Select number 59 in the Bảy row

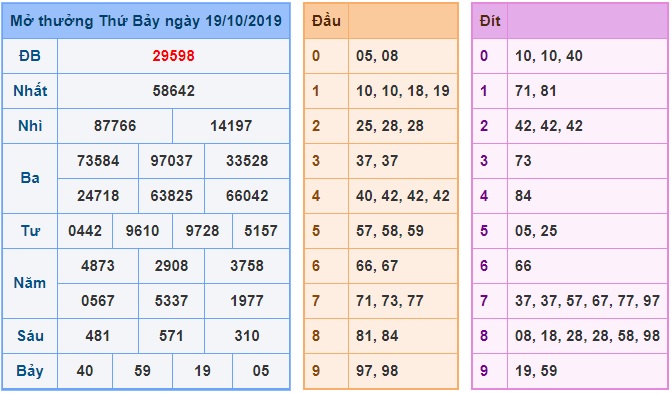coord(142,371)
